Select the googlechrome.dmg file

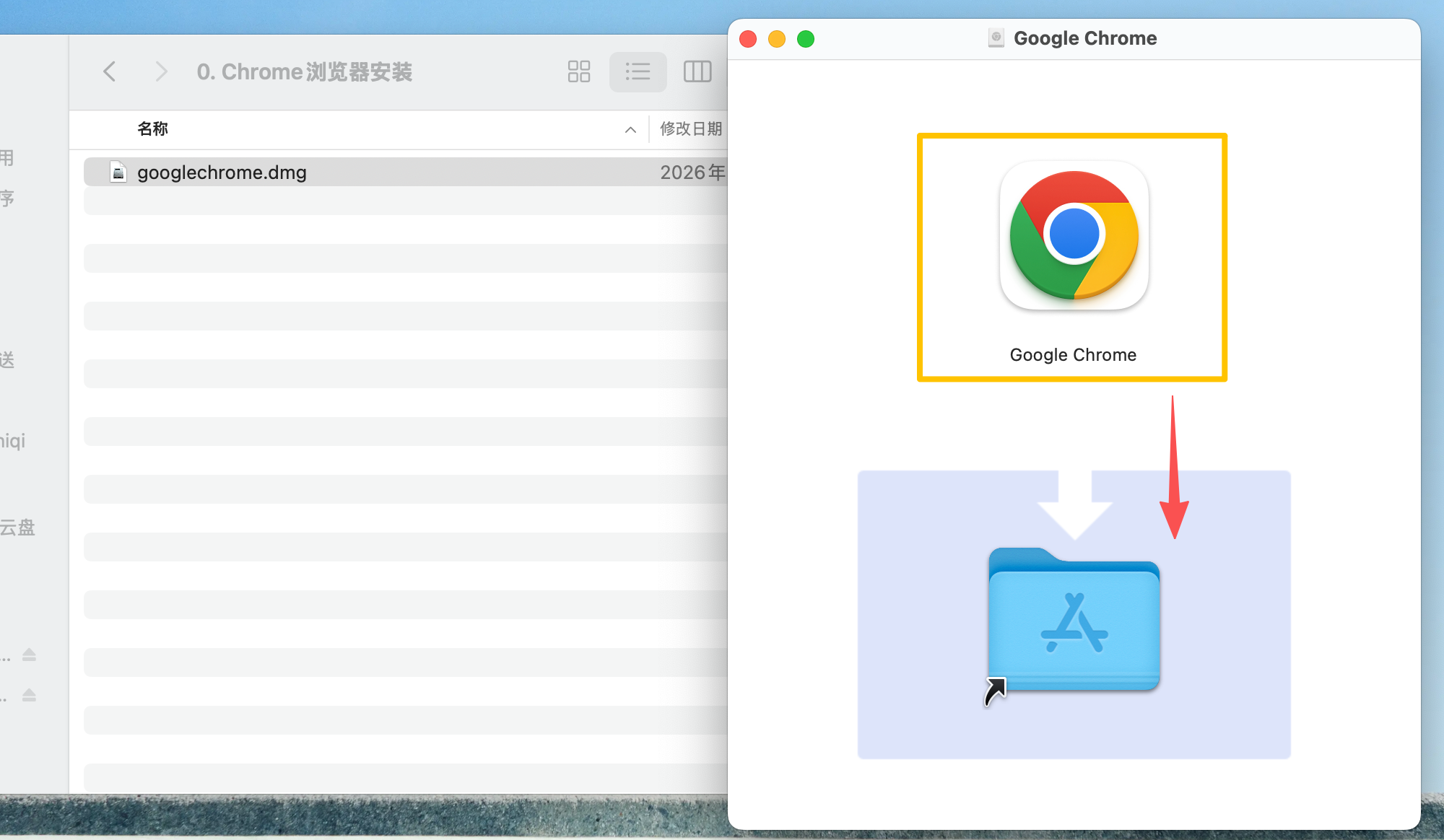(x=222, y=172)
